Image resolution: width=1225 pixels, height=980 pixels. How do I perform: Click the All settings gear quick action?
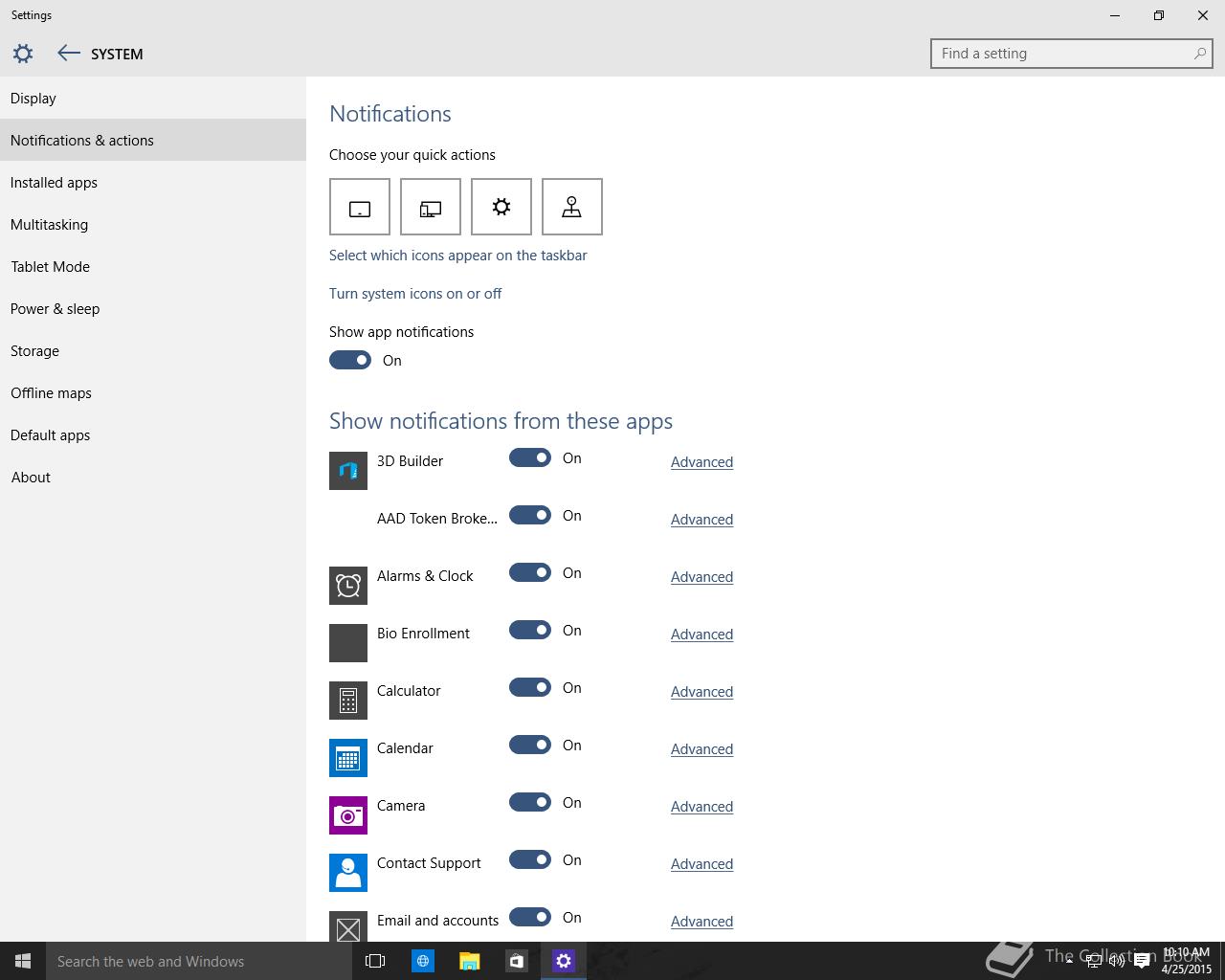[x=501, y=207]
